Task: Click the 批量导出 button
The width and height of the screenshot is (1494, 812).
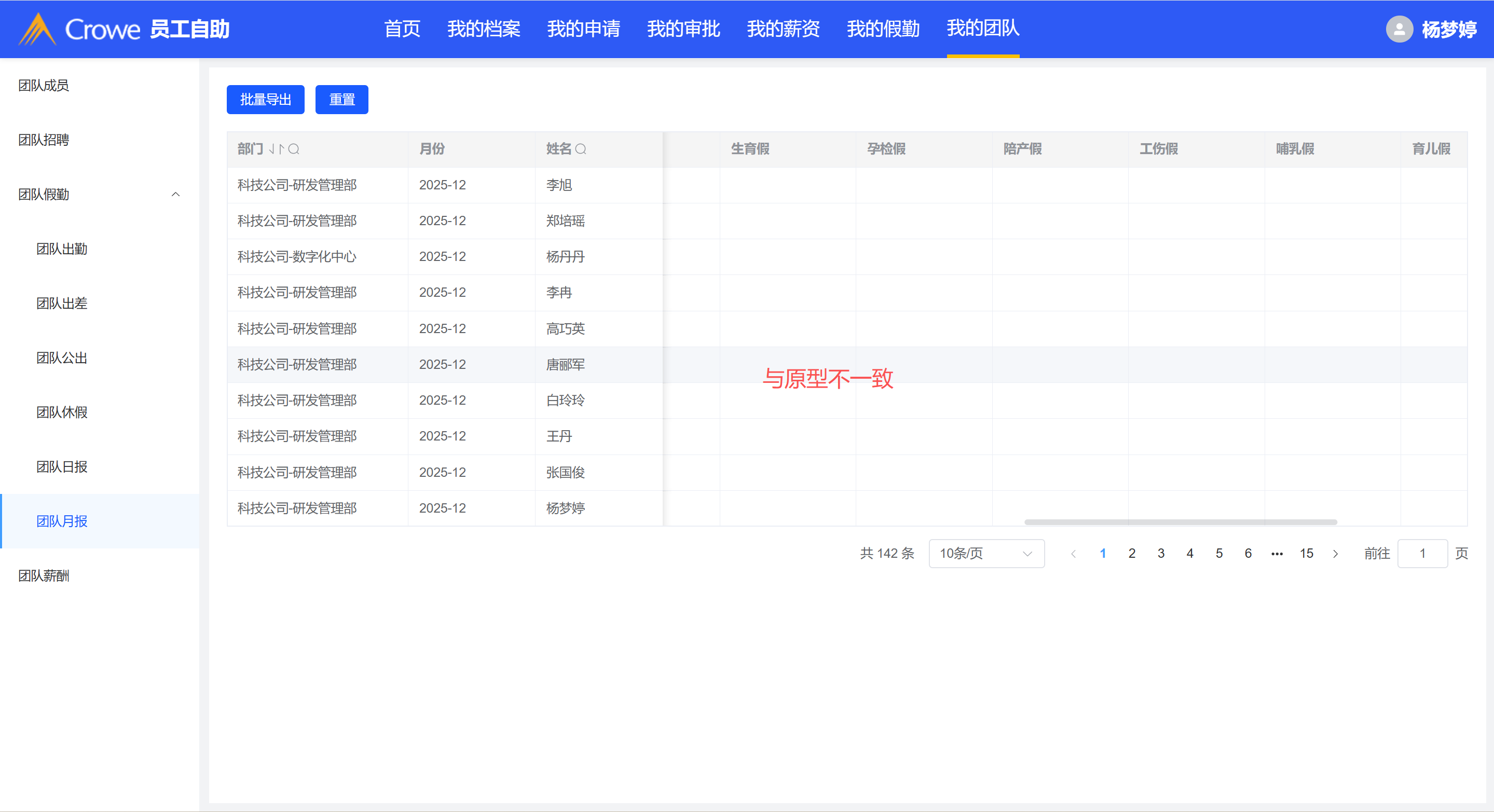Action: 265,100
